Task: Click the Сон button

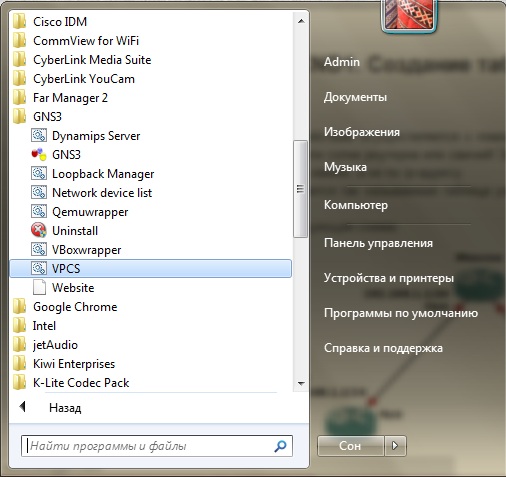Action: pyautogui.click(x=351, y=446)
